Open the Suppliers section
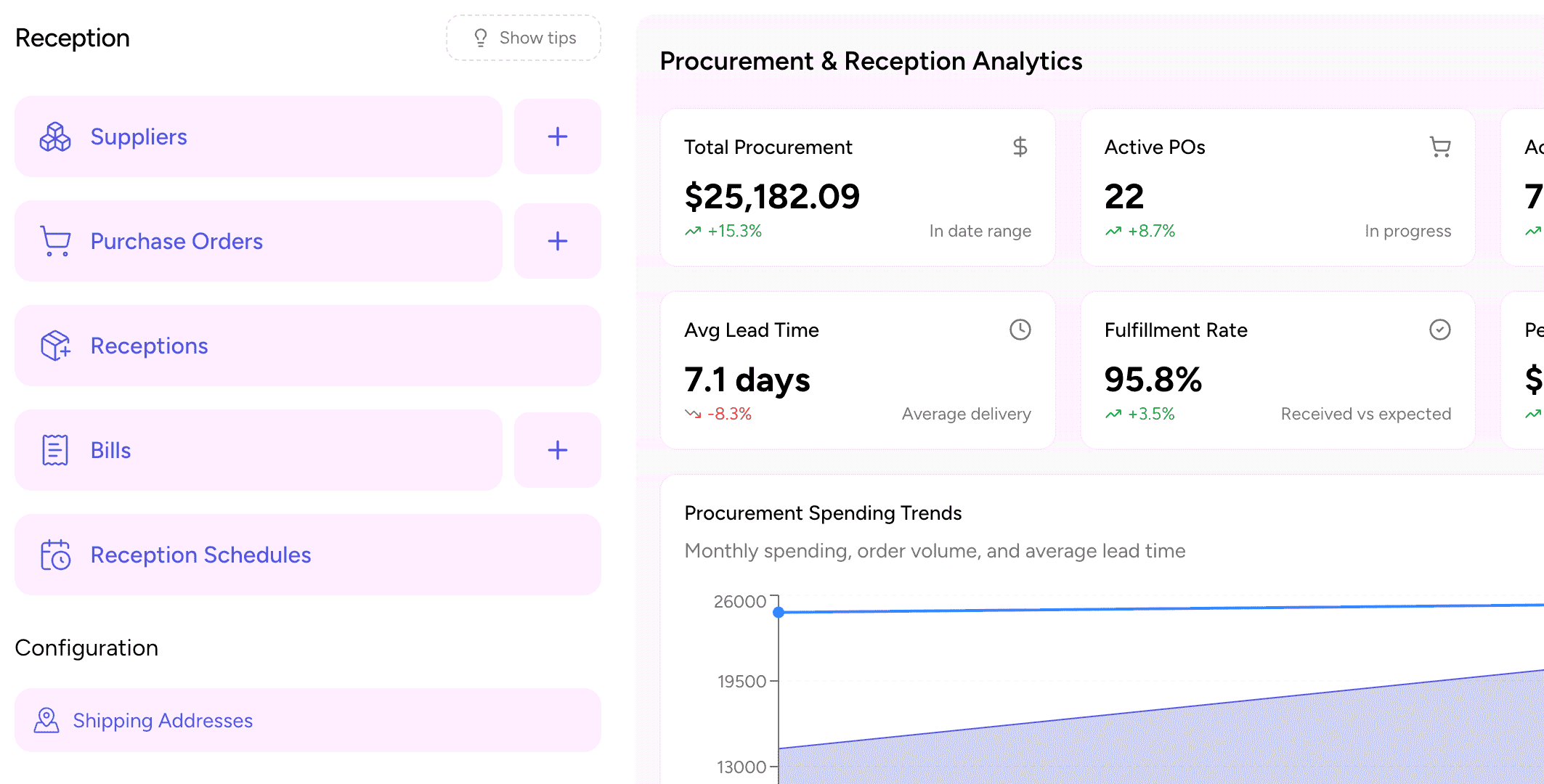The width and height of the screenshot is (1544, 784). click(x=259, y=136)
